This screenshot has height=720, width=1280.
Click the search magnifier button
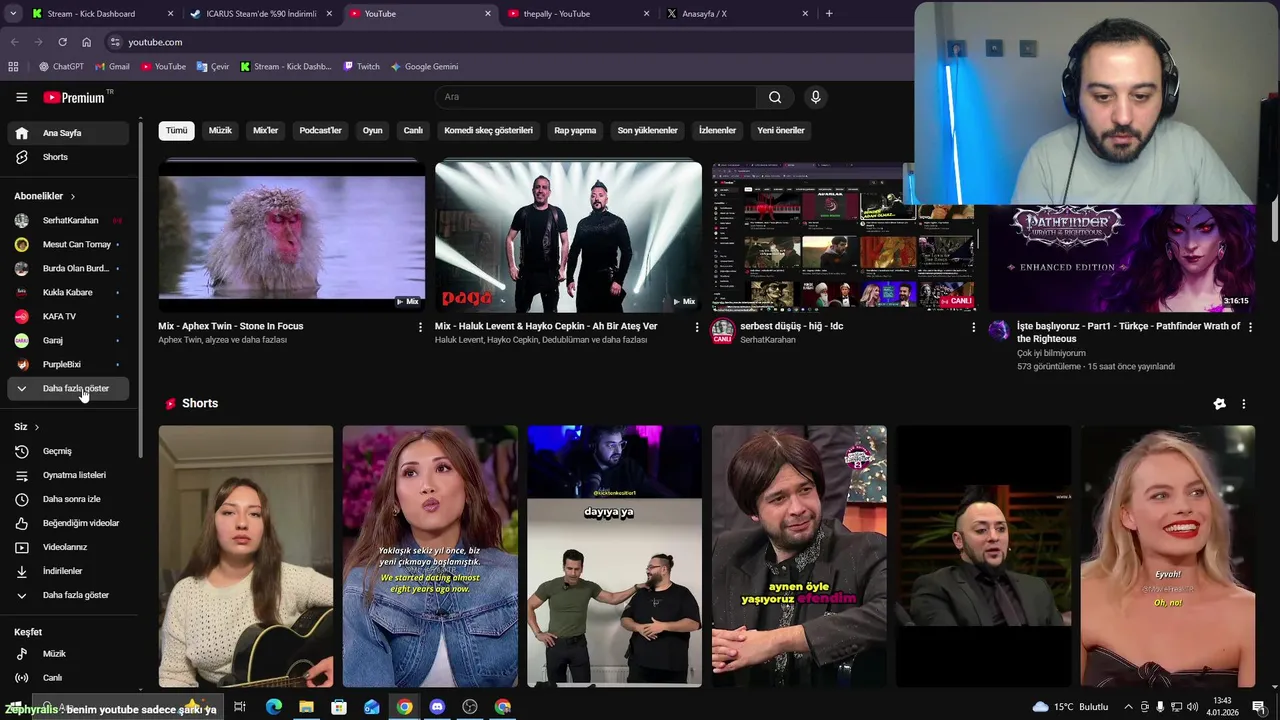point(775,97)
